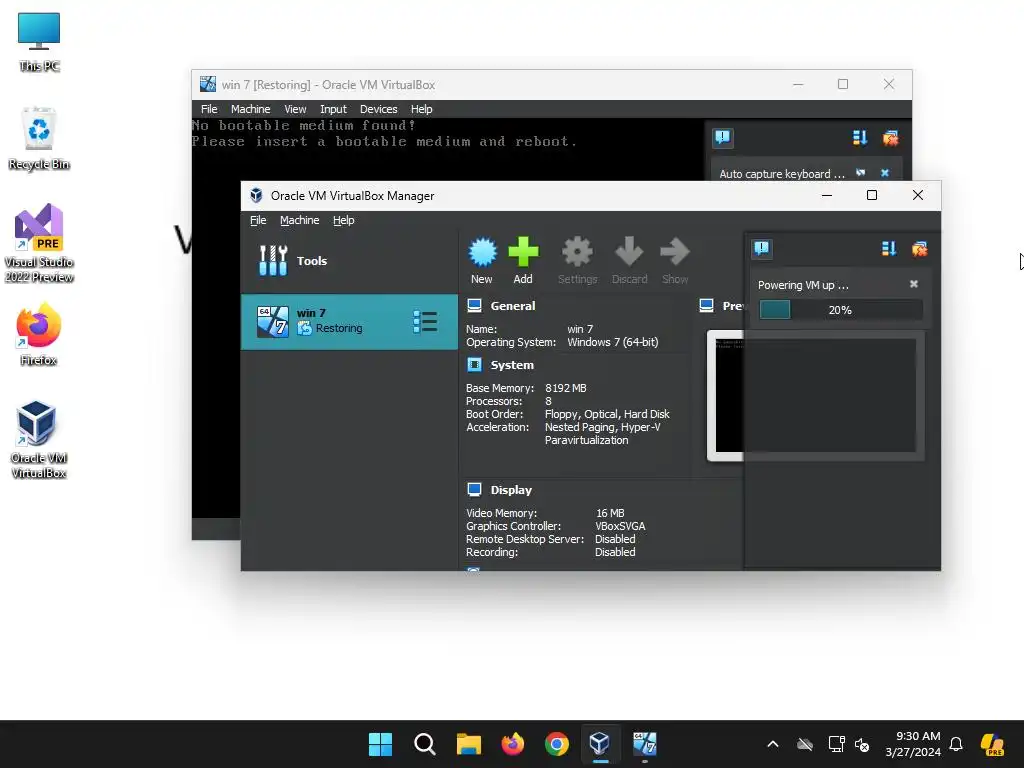
Task: Dismiss the Auto capture keyboard notification
Action: click(x=885, y=173)
